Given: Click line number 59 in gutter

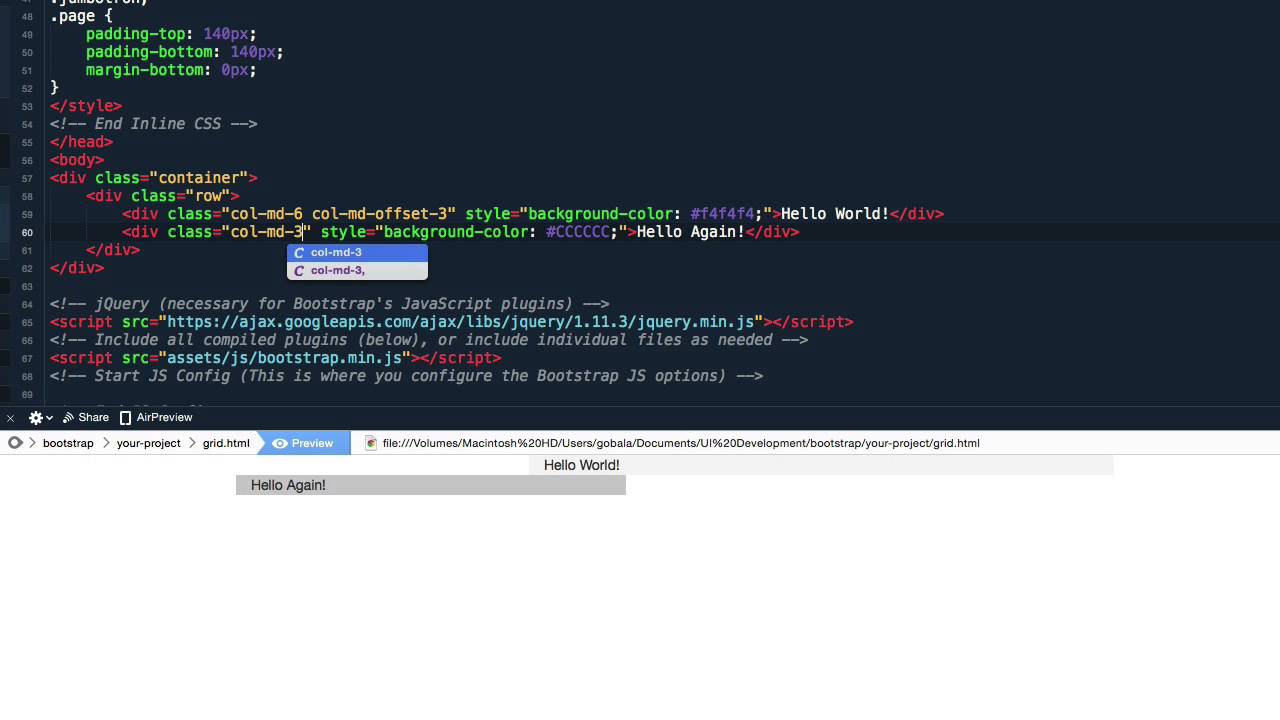Looking at the screenshot, I should 27,214.
